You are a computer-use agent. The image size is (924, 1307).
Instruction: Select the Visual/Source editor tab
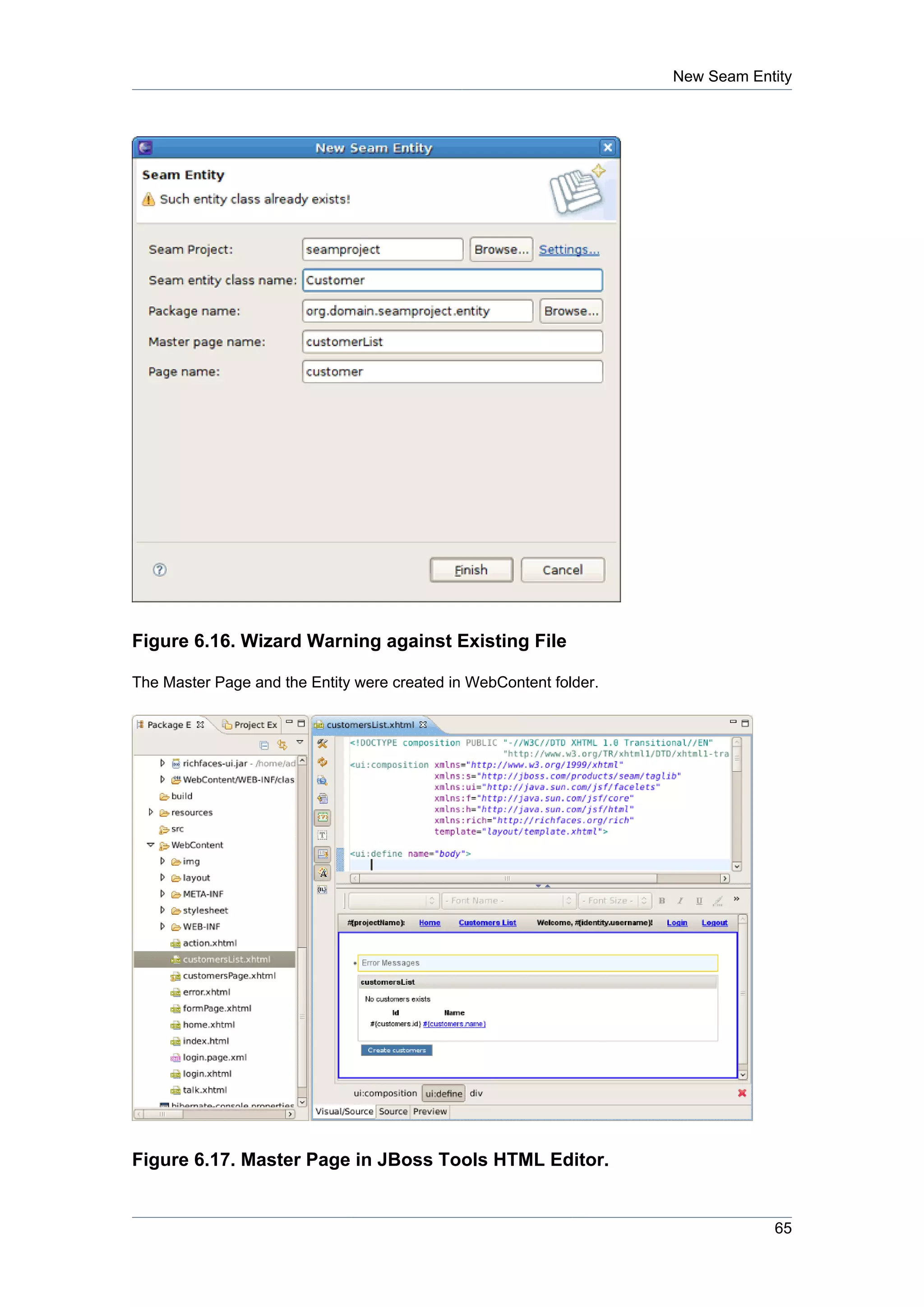[344, 1111]
